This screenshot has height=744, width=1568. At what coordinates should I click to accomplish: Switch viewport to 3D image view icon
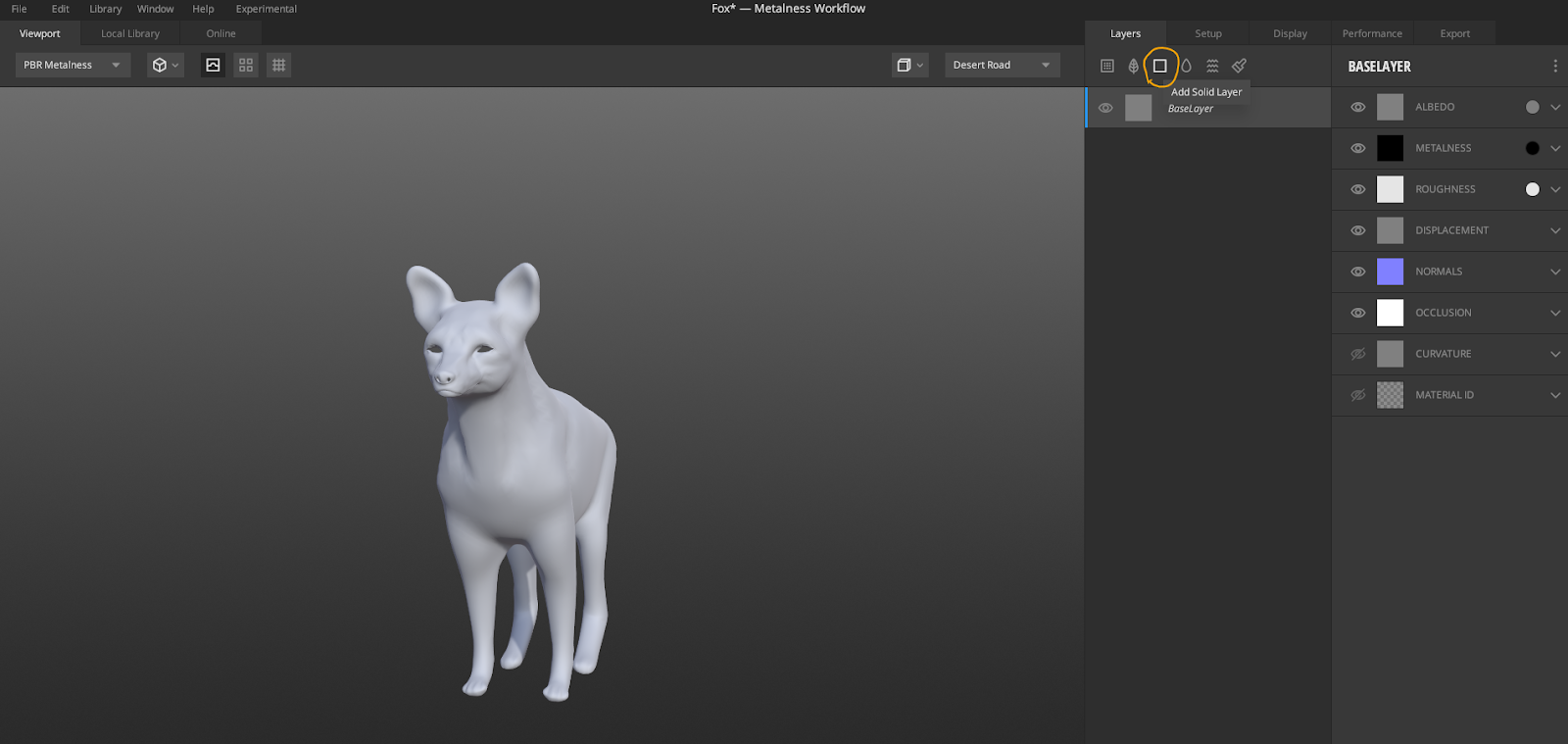213,65
